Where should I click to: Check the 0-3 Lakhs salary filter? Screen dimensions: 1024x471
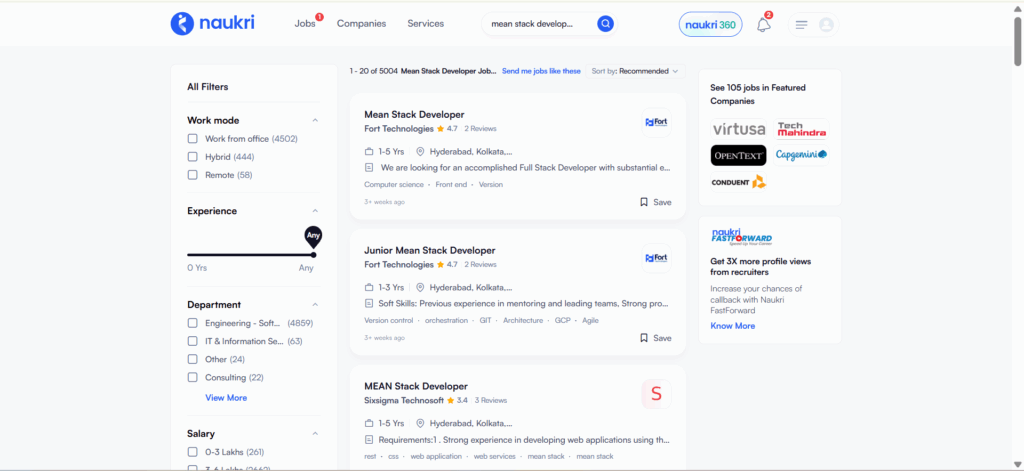(x=193, y=452)
